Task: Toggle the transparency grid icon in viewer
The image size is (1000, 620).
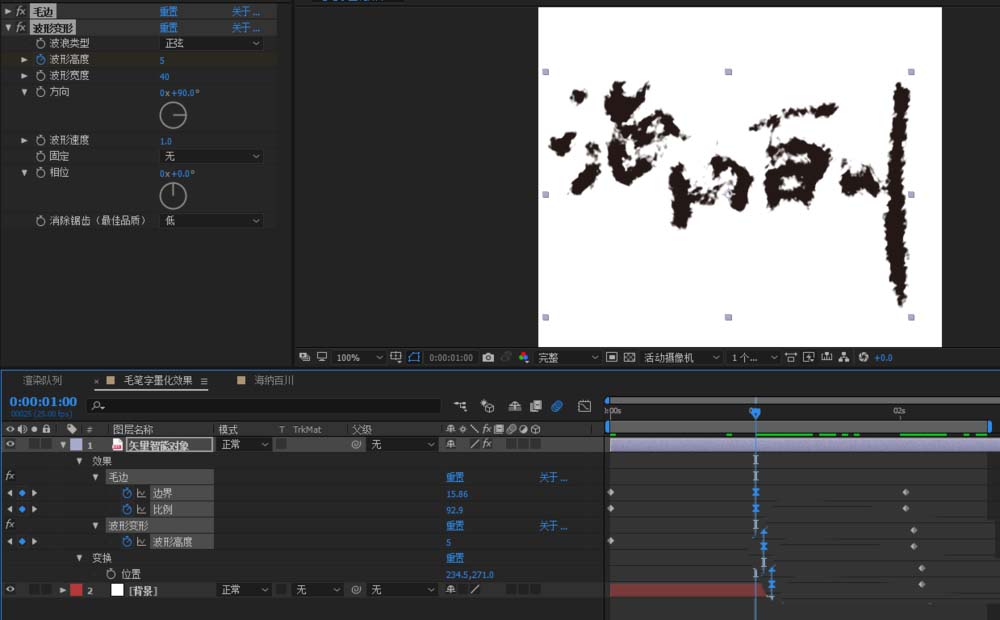Action: (x=629, y=357)
